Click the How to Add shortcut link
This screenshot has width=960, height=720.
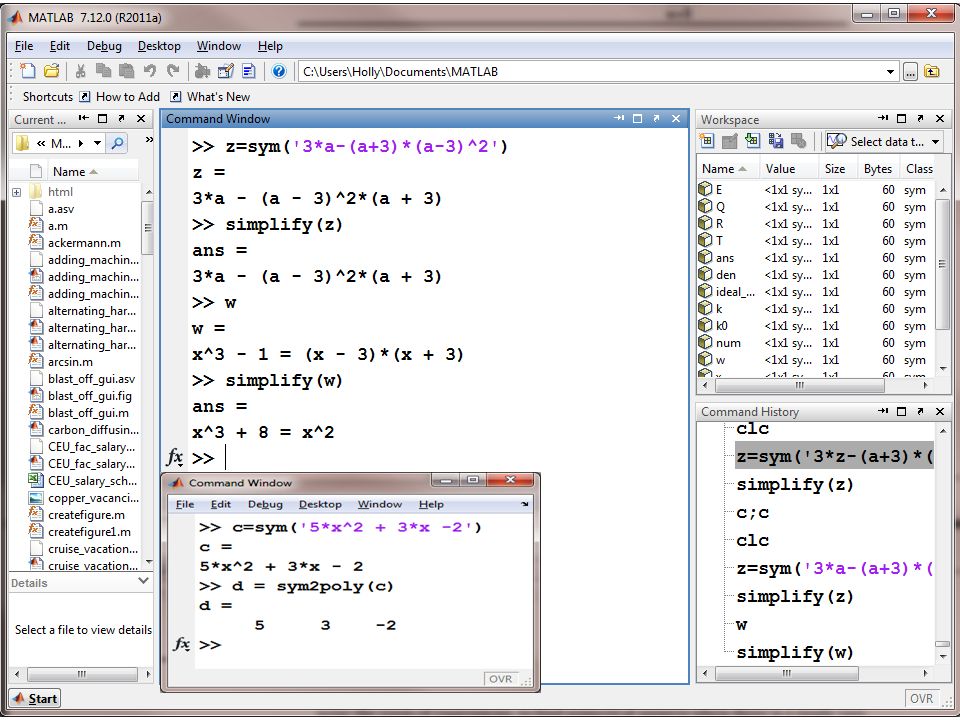pos(120,97)
